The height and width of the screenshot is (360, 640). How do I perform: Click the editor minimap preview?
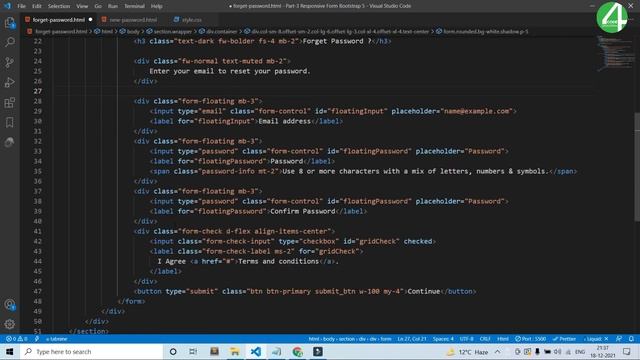point(616,53)
